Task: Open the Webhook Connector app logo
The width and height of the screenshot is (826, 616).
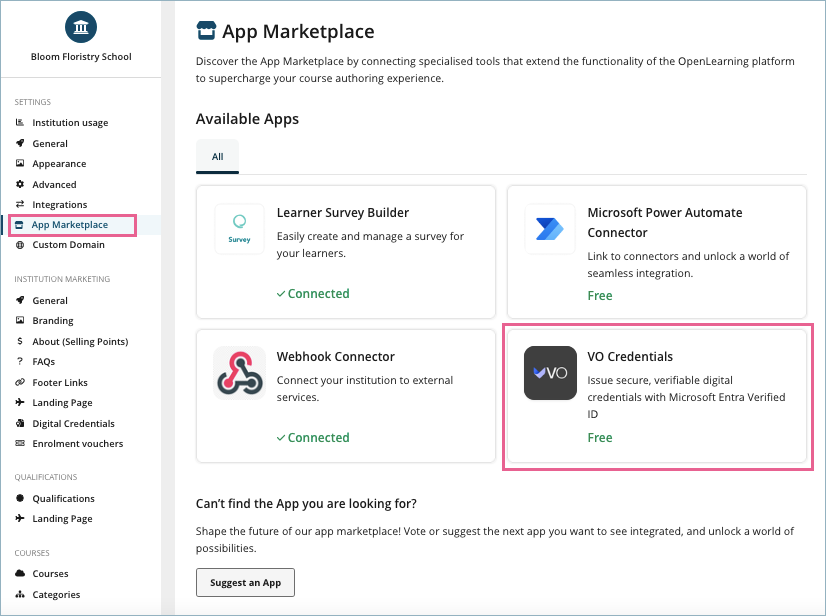Action: pyautogui.click(x=239, y=373)
